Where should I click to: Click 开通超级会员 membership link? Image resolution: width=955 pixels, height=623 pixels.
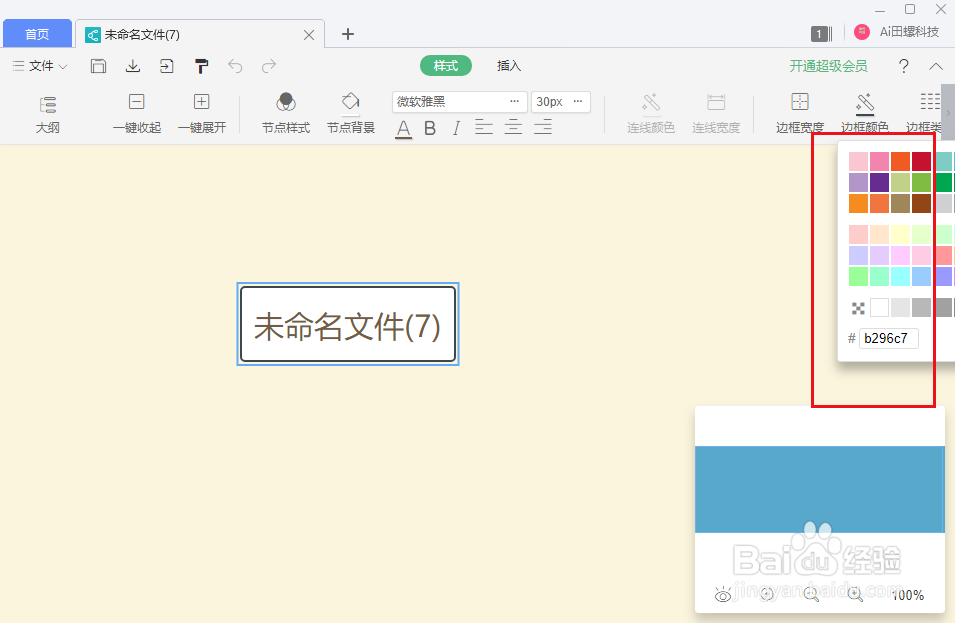coord(828,66)
